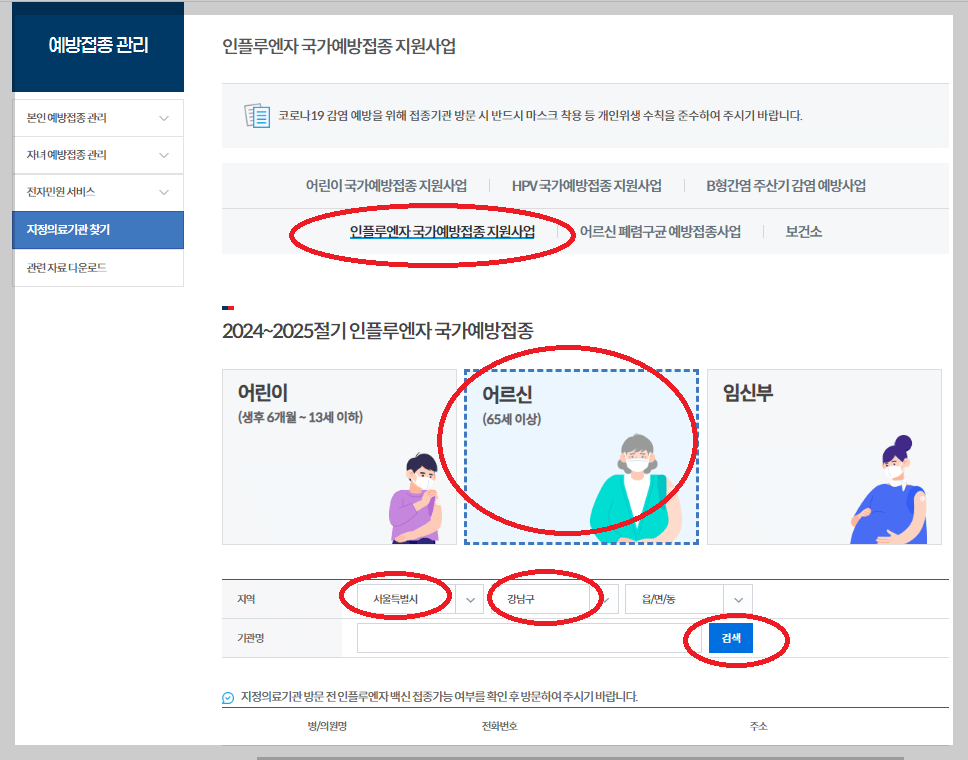
Task: Click the underlined 인플루엔자 국가예방접종 지원사업 link
Action: pos(444,233)
